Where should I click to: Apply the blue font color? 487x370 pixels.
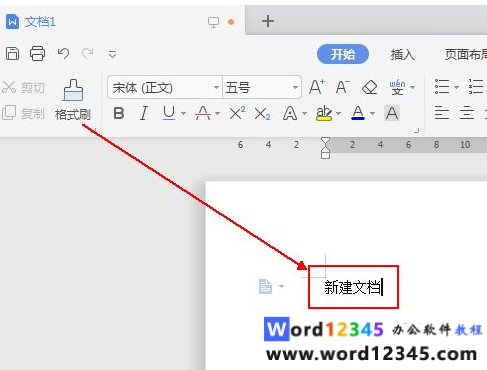358,114
